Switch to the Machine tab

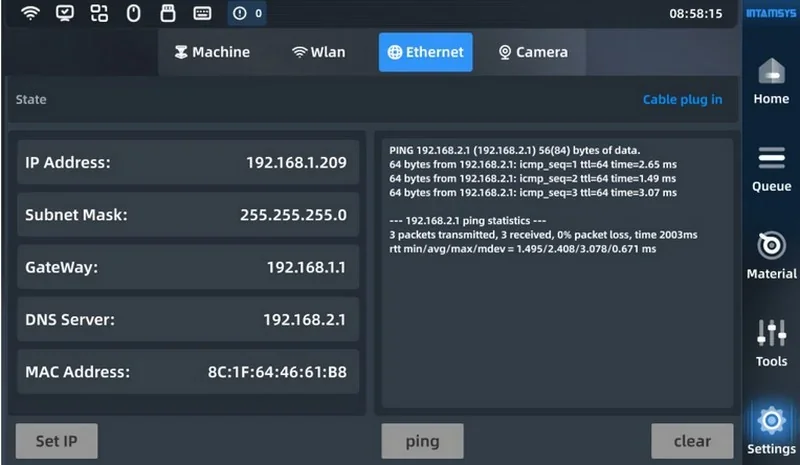click(212, 52)
